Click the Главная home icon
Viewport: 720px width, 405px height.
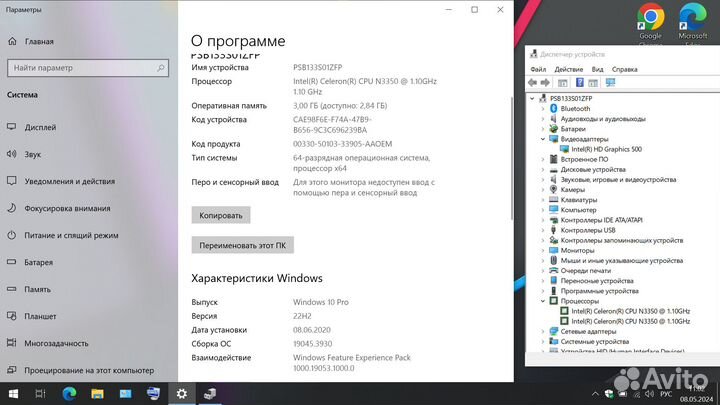pyautogui.click(x=11, y=42)
